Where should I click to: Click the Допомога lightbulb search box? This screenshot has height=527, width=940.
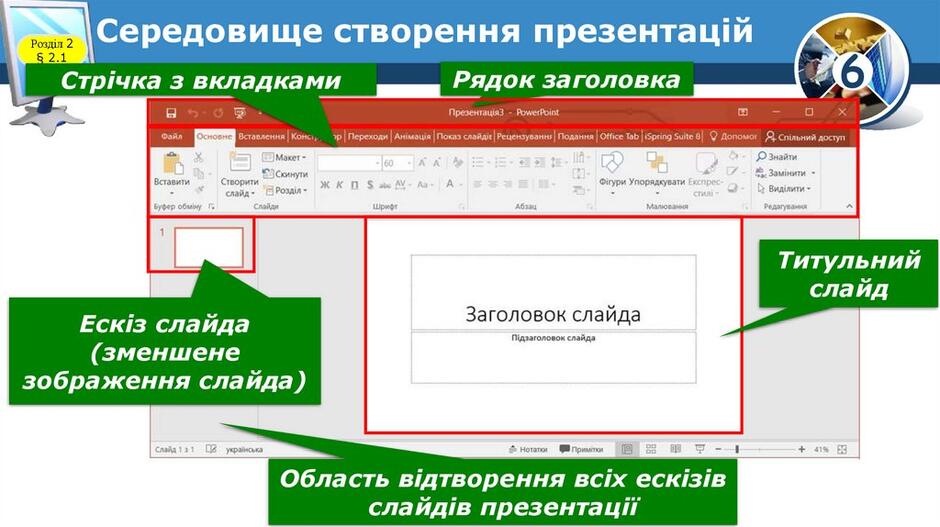(733, 137)
